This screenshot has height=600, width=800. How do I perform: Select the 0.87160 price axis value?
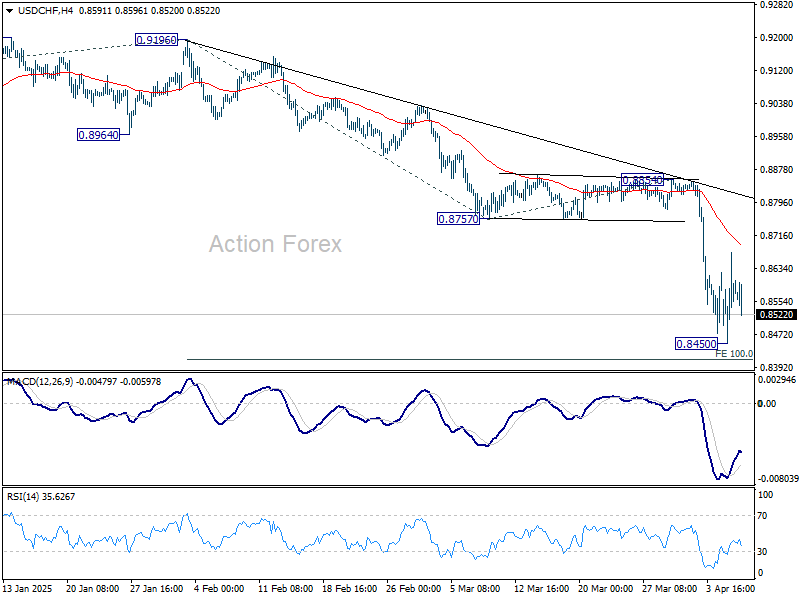776,236
